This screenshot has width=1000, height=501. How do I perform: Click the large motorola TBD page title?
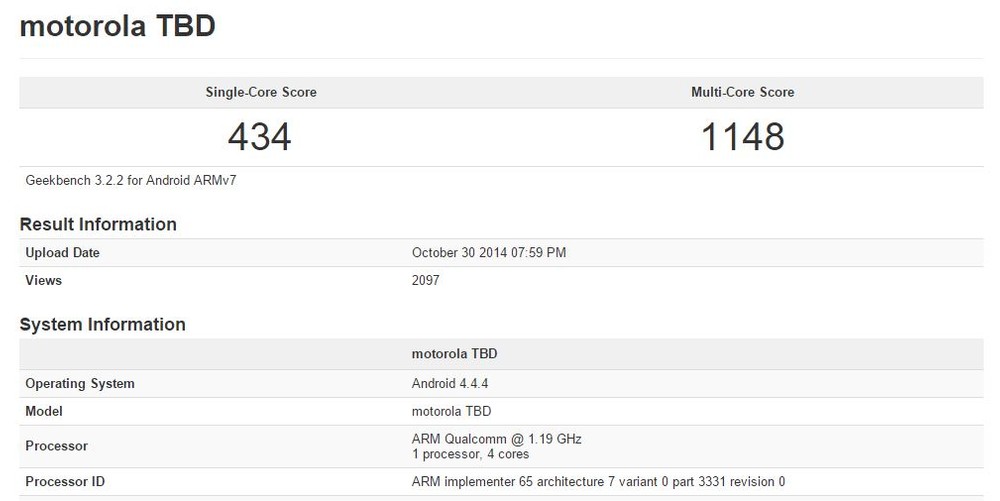[117, 27]
